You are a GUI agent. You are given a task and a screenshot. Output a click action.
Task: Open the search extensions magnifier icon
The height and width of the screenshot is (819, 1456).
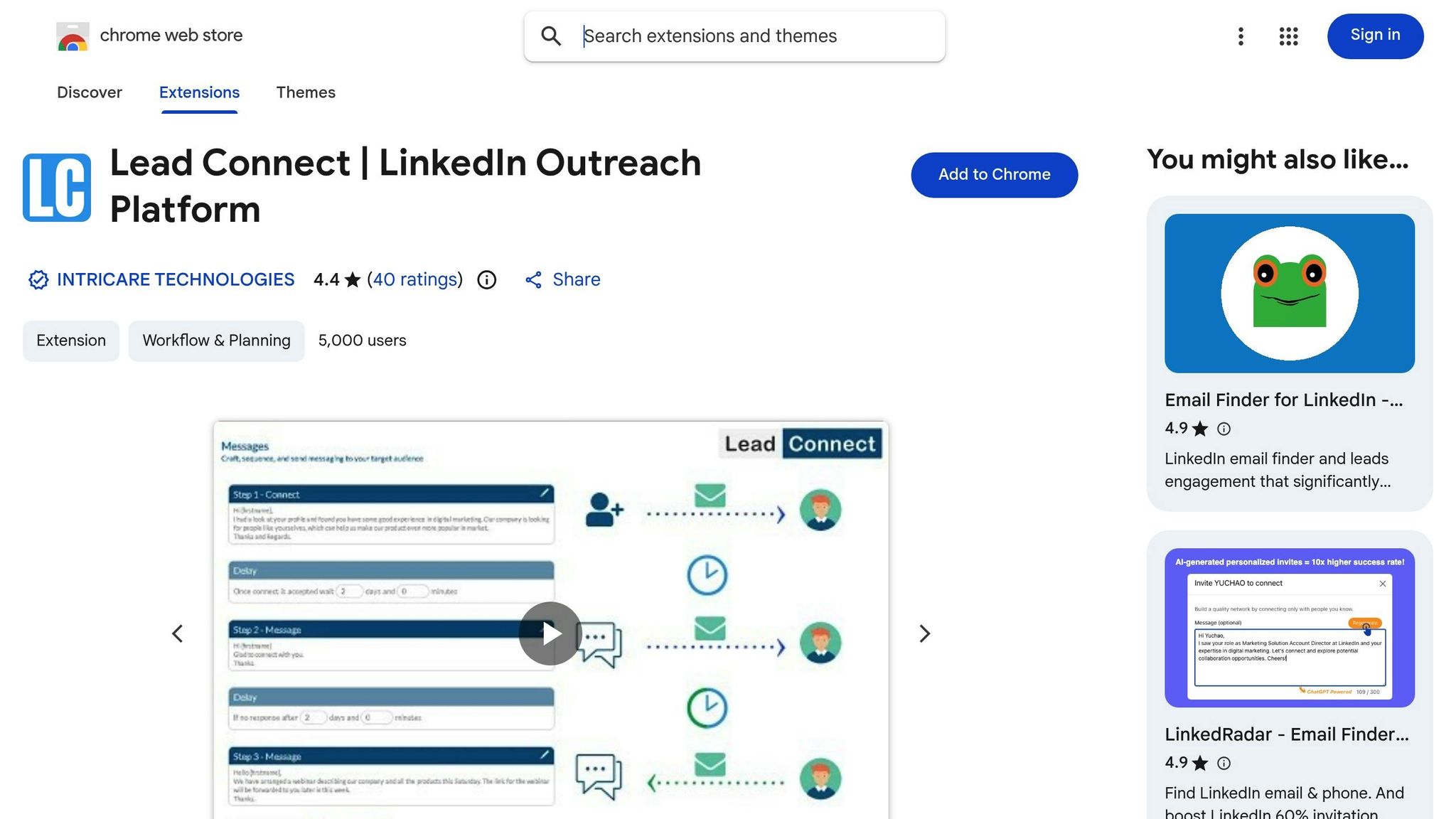click(552, 36)
